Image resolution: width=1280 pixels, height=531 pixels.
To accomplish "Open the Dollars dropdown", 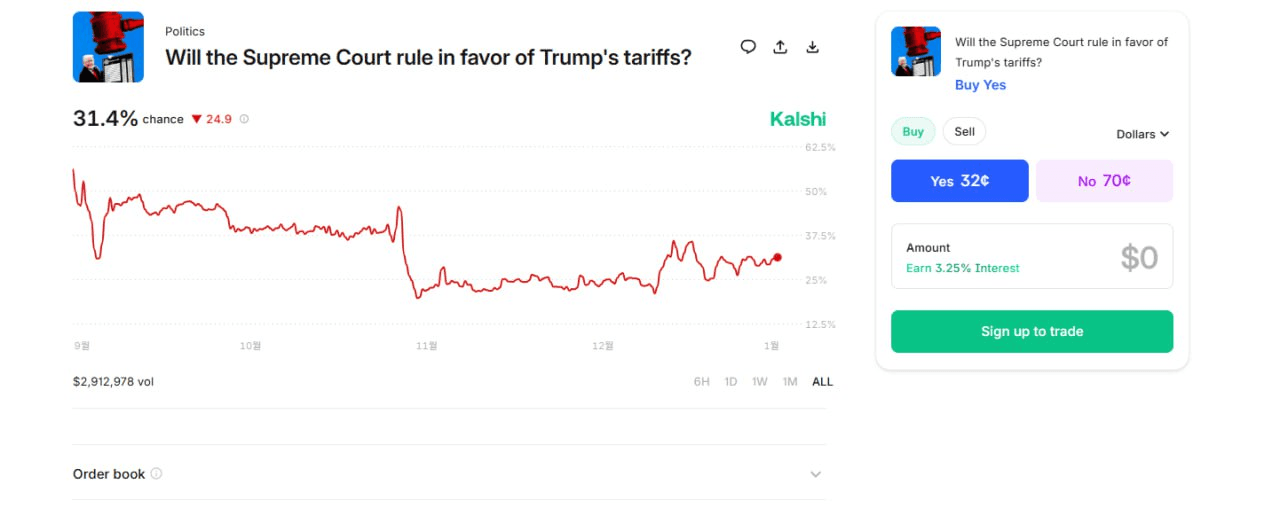I will pos(1142,134).
